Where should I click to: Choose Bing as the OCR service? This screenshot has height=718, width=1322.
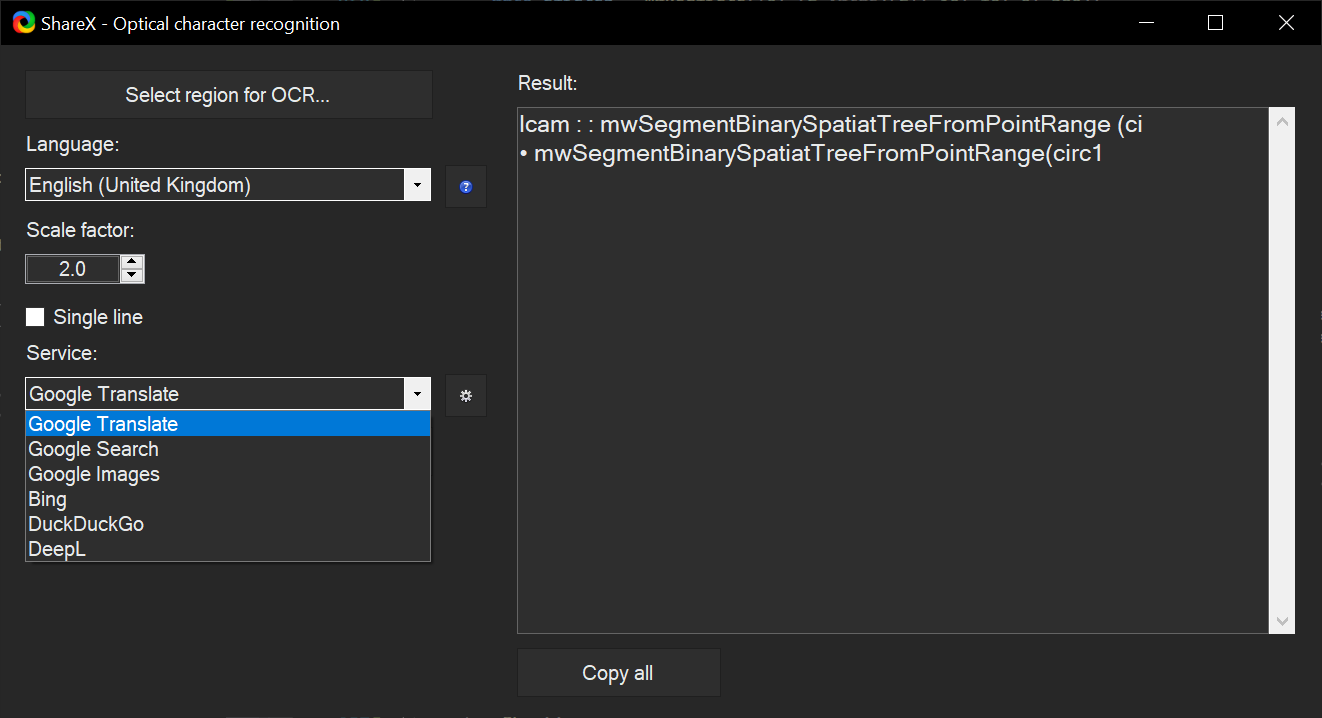(x=47, y=498)
